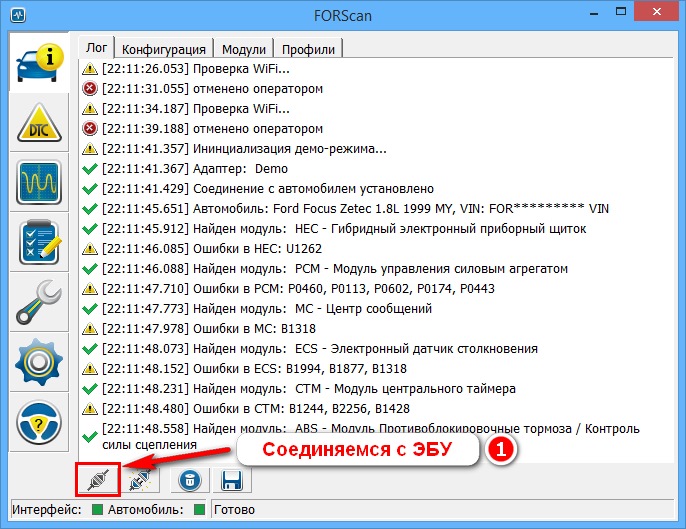Screen dimensions: 686x529
Task: Select the 22:11:26.053 'Проверка WiFi' log line
Action: tap(376, 69)
